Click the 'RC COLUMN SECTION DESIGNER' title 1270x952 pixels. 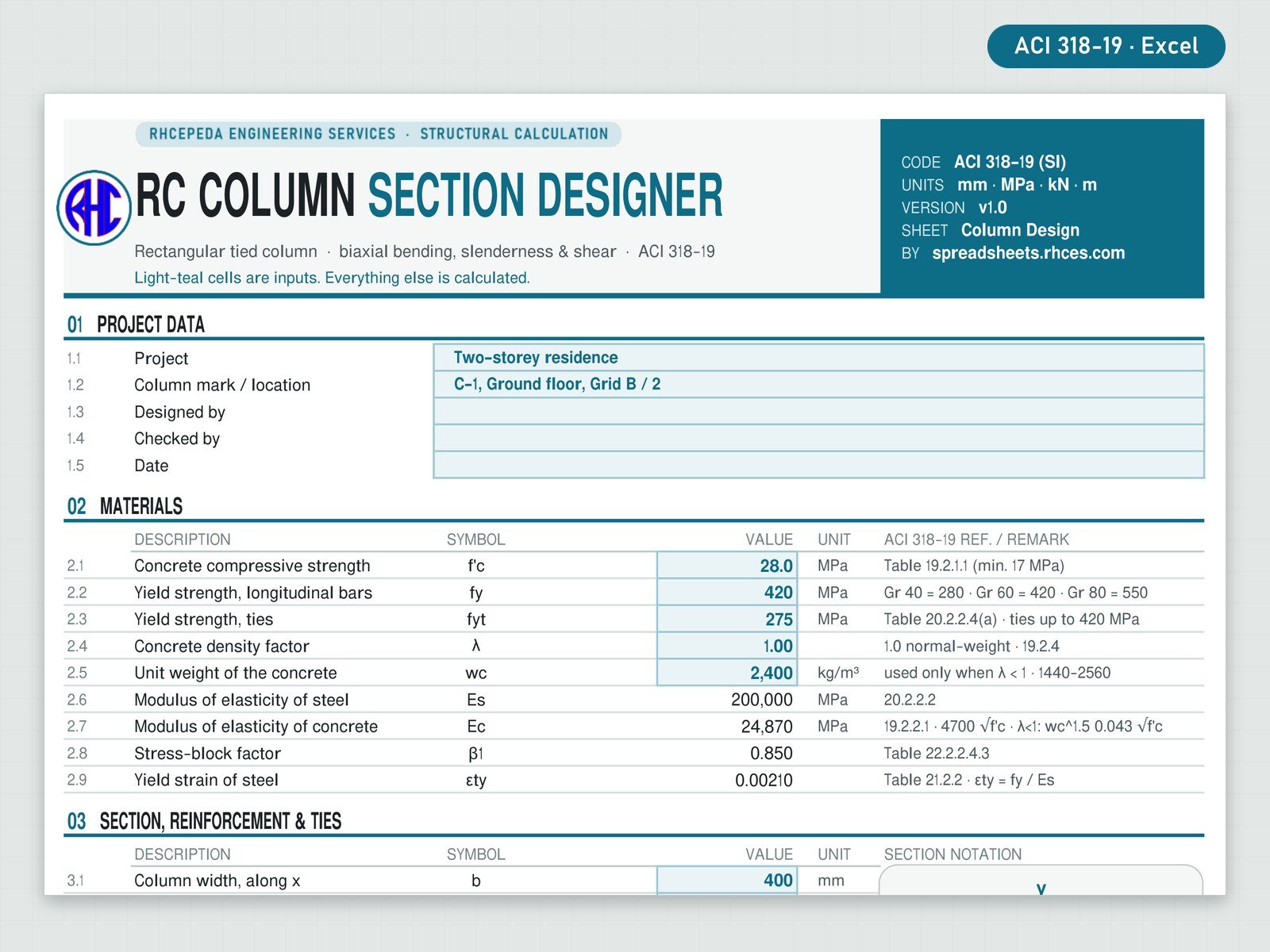(x=429, y=195)
